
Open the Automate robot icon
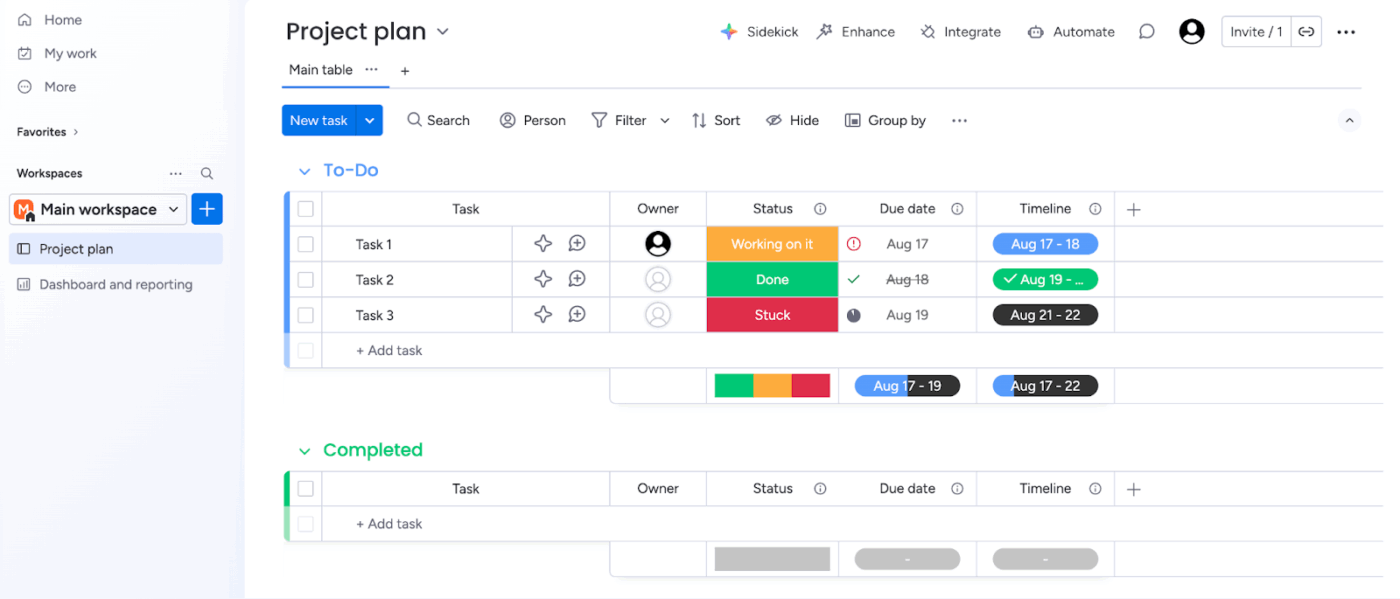tap(1036, 32)
